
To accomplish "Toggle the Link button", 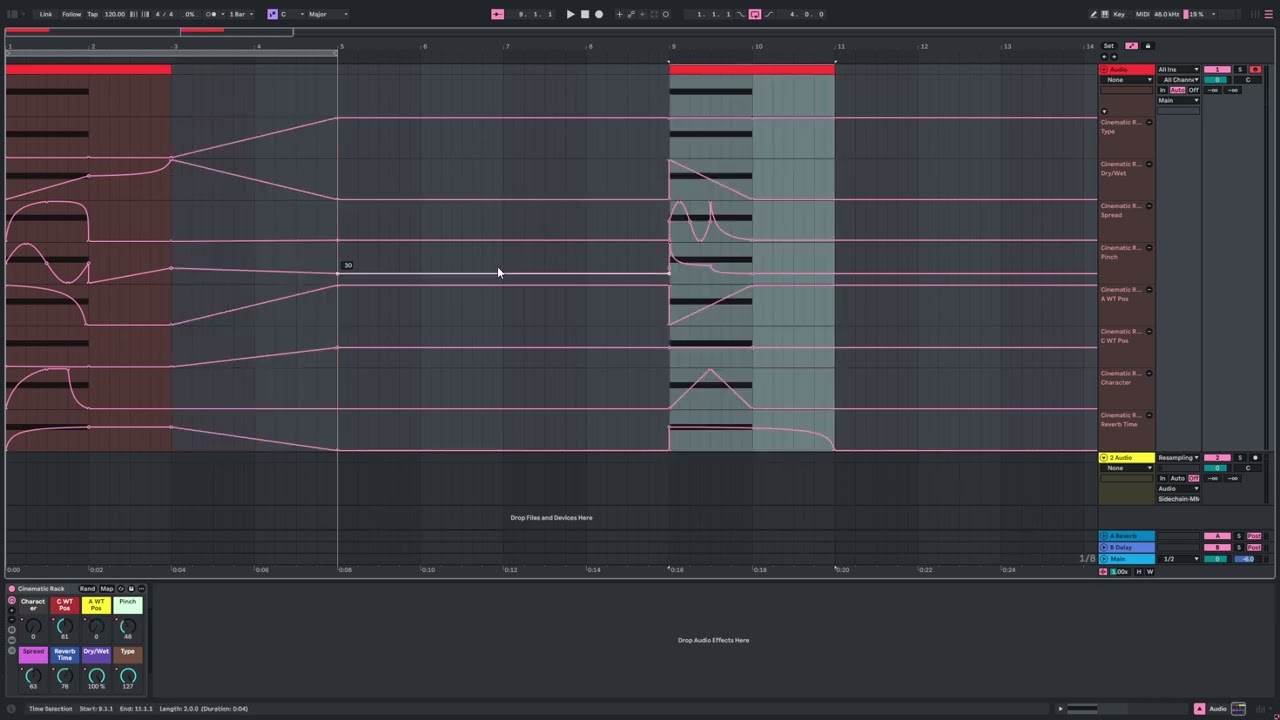I will coord(46,14).
